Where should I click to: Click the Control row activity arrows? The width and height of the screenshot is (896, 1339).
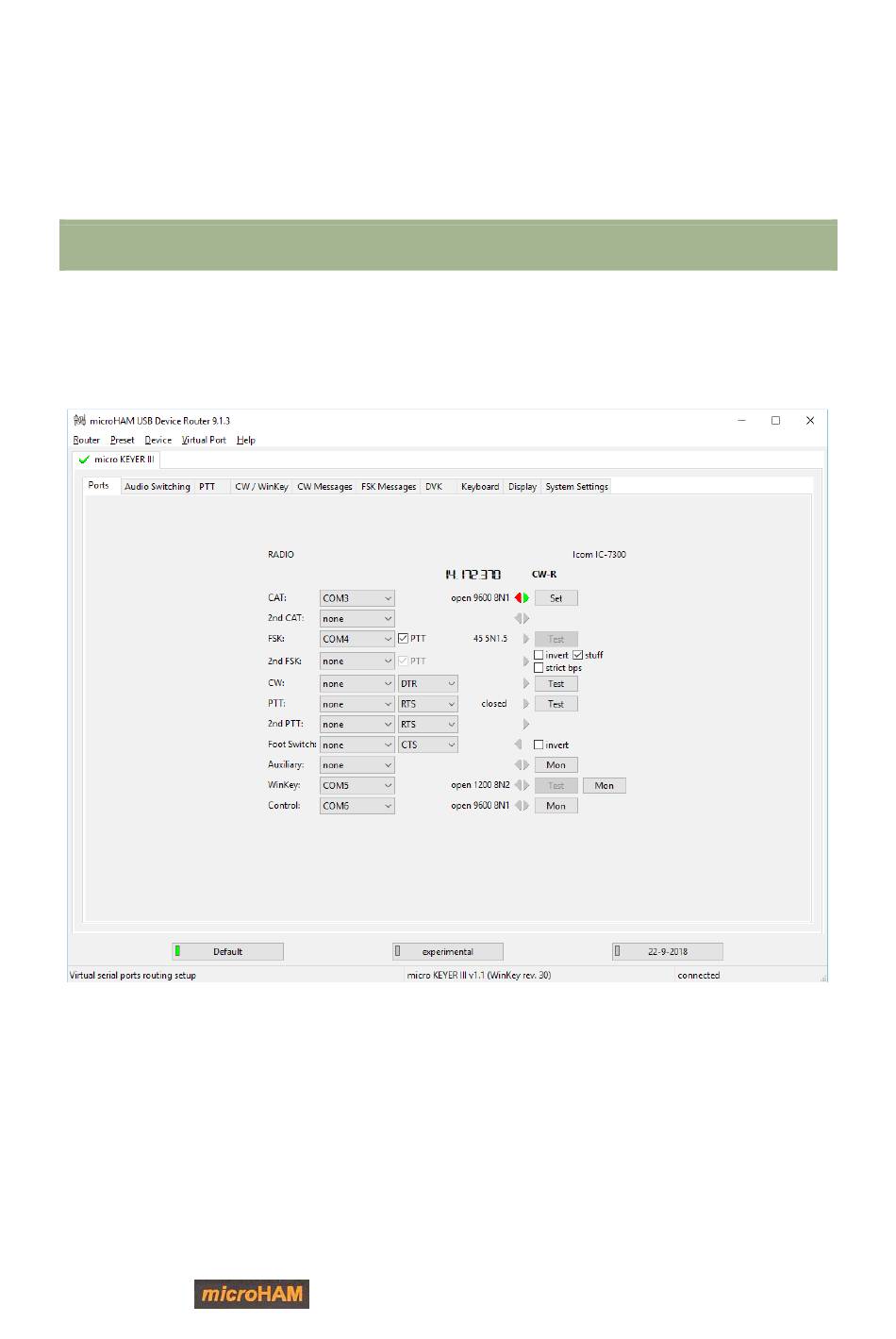(x=522, y=806)
